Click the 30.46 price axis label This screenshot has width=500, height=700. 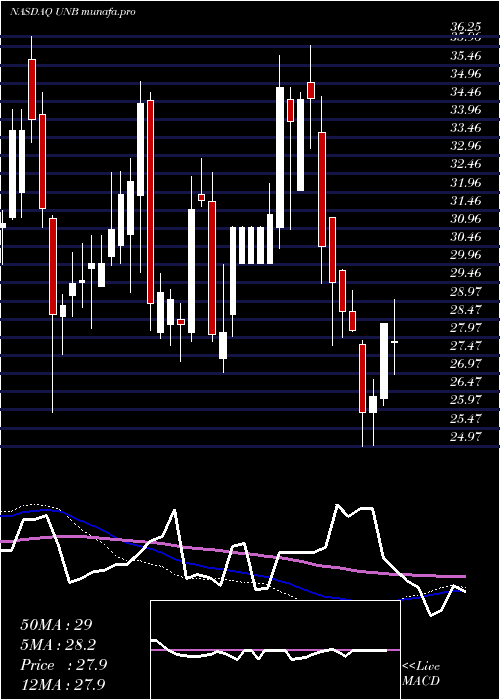click(x=466, y=237)
